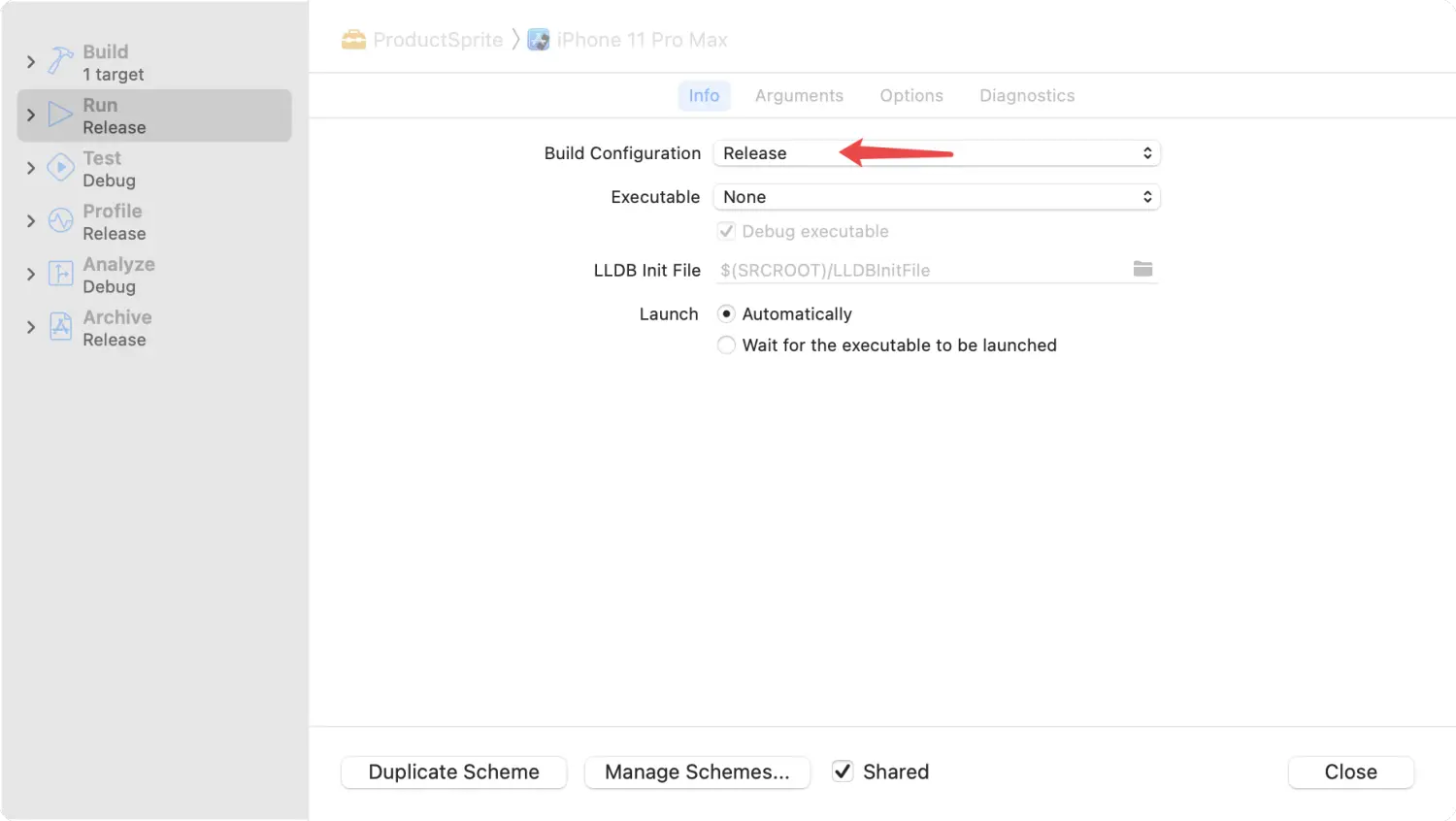Click the iPhone 11 Pro Max device icon
Viewport: 1456px width, 821px height.
pyautogui.click(x=539, y=40)
